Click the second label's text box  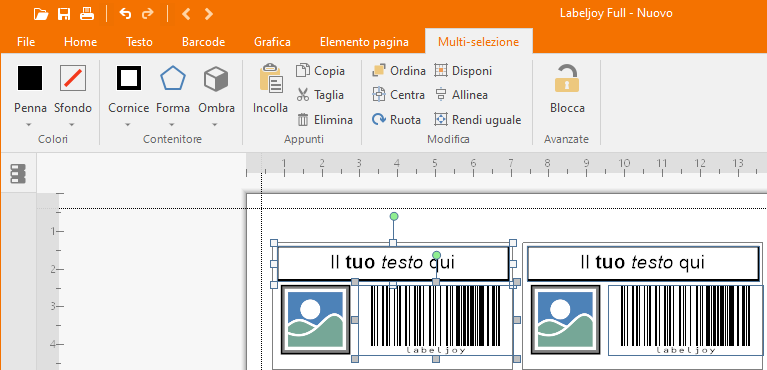click(643, 263)
